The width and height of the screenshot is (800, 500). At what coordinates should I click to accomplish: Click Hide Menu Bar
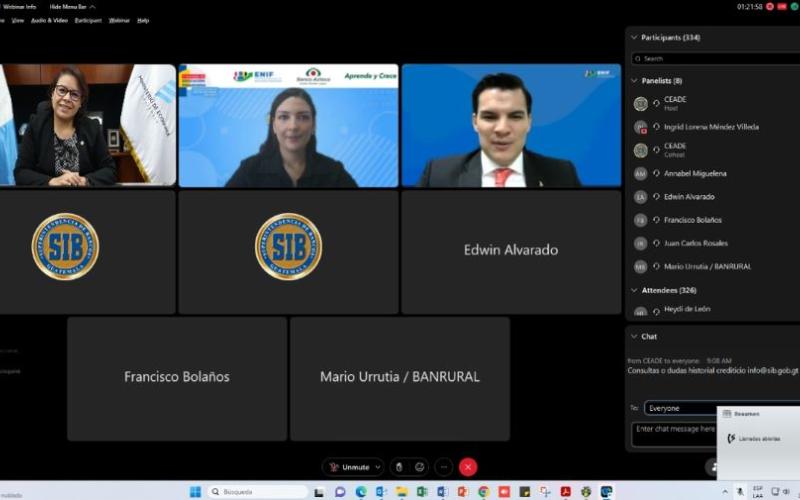click(72, 6)
